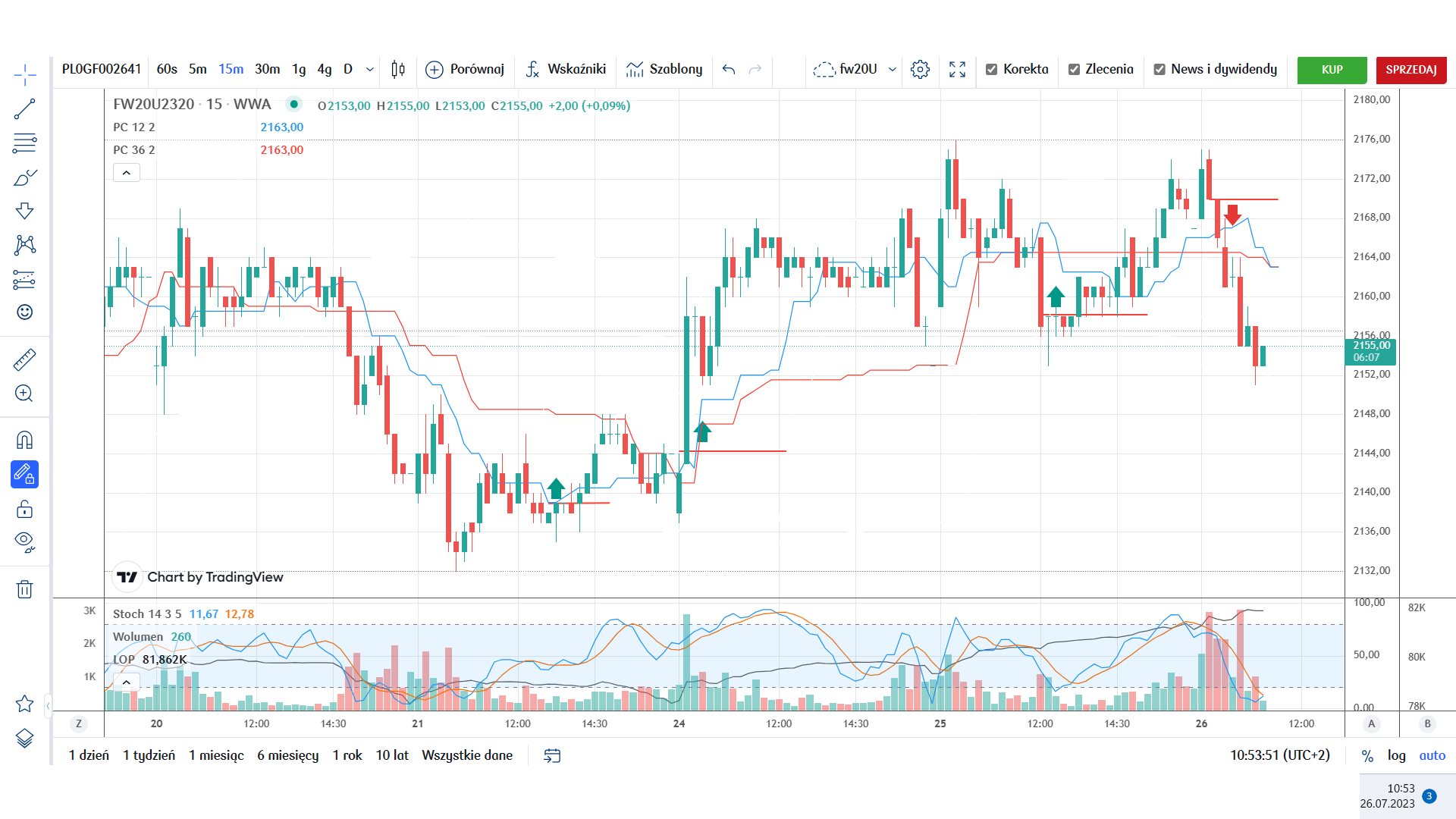
Task: Click the Porównaj compare button
Action: point(465,70)
